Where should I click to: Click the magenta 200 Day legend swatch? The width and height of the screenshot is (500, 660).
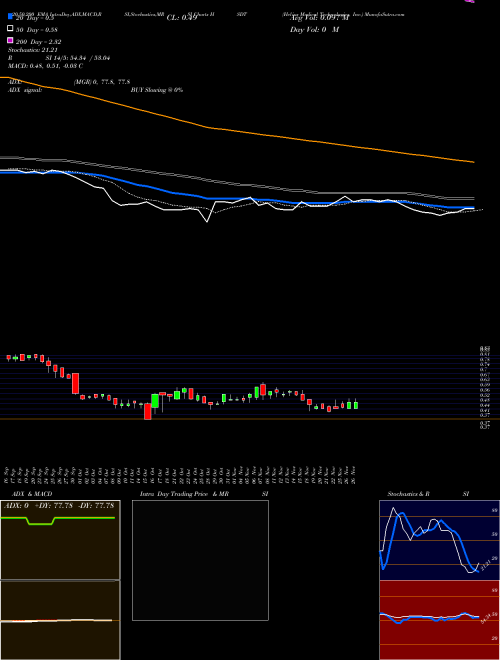click(10, 40)
